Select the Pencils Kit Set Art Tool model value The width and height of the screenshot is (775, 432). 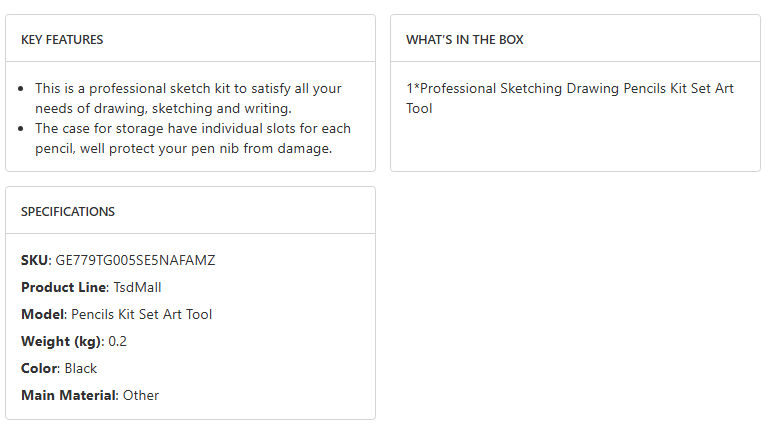pyautogui.click(x=141, y=314)
